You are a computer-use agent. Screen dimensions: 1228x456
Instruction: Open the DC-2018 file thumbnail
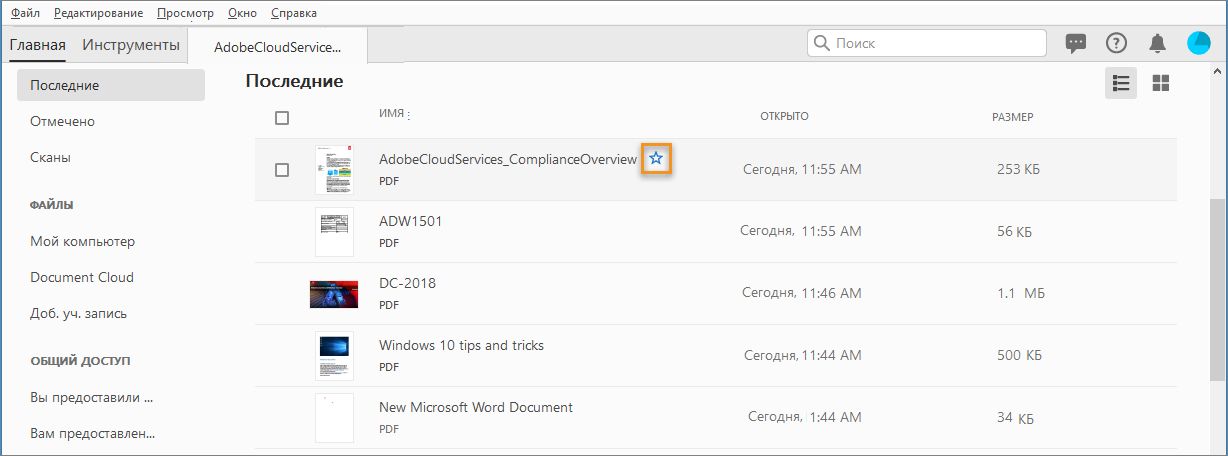tap(334, 294)
